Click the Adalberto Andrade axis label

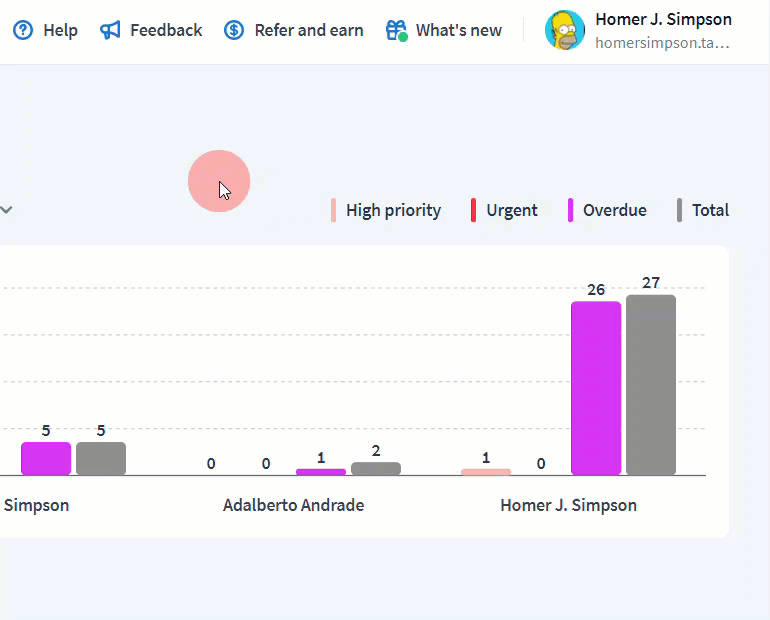tap(293, 505)
